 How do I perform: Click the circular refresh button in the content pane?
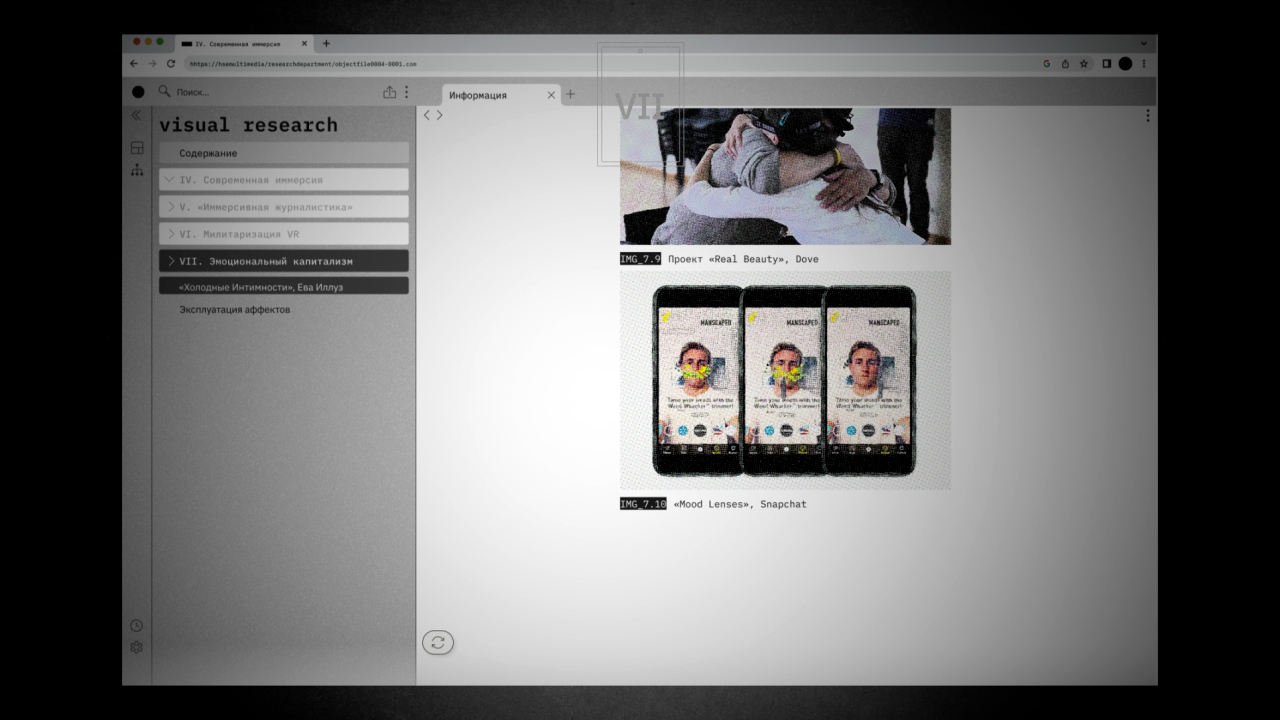click(x=438, y=643)
